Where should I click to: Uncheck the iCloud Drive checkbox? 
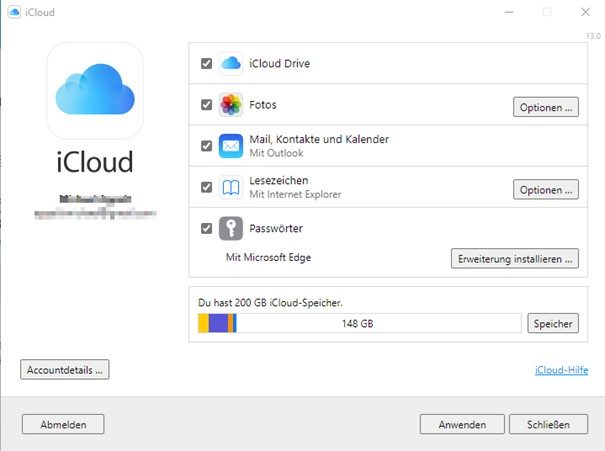coord(206,63)
